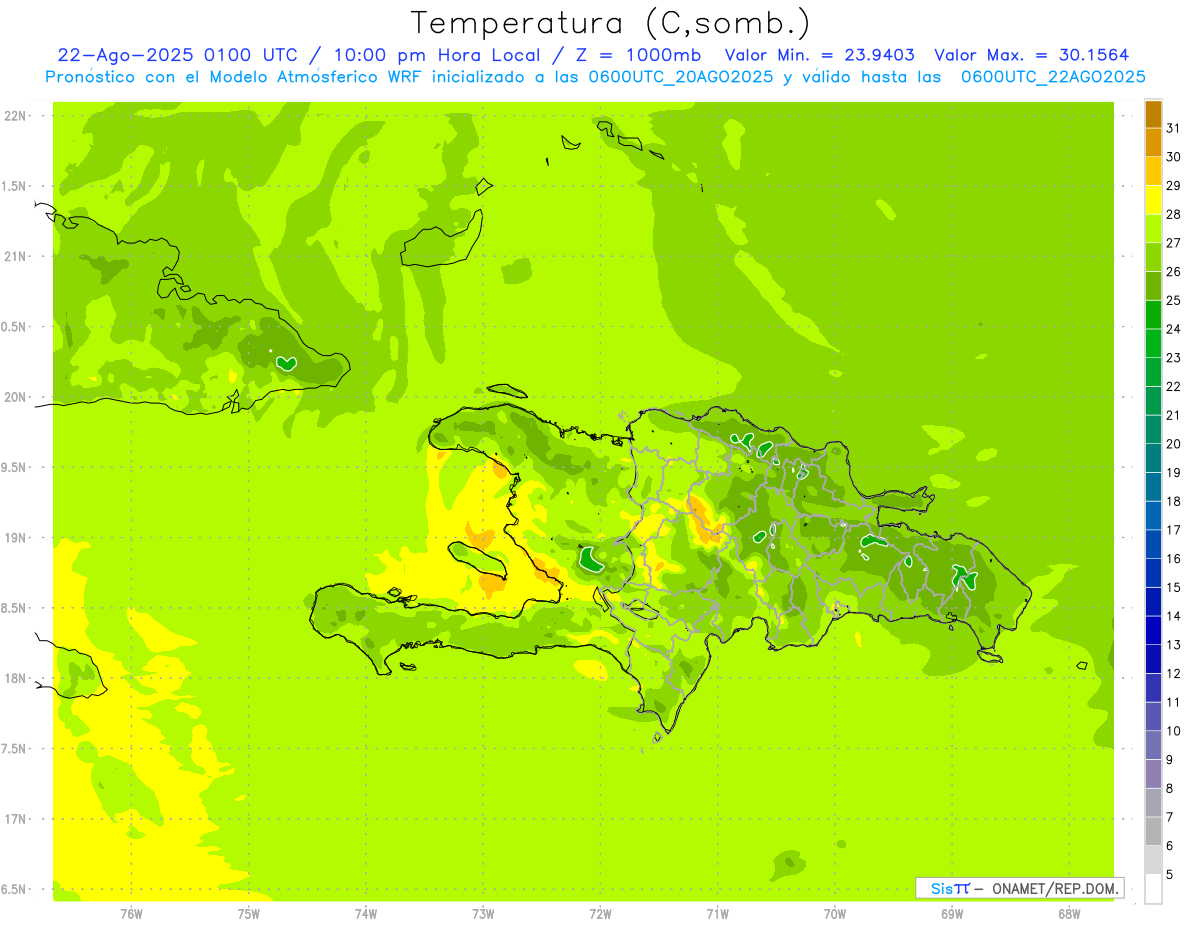Click the "Valor Max. = 30.1564" text
The width and height of the screenshot is (1200, 927).
pos(1032,56)
